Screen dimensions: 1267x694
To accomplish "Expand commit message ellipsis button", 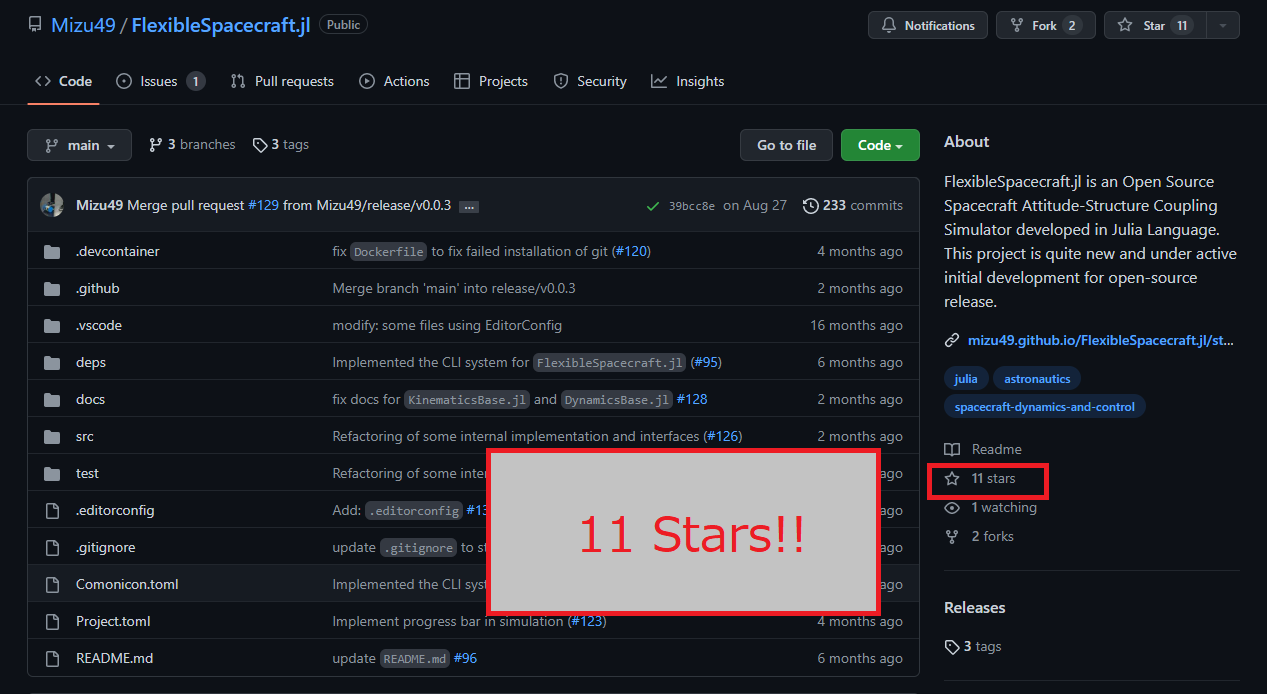I will (x=469, y=206).
